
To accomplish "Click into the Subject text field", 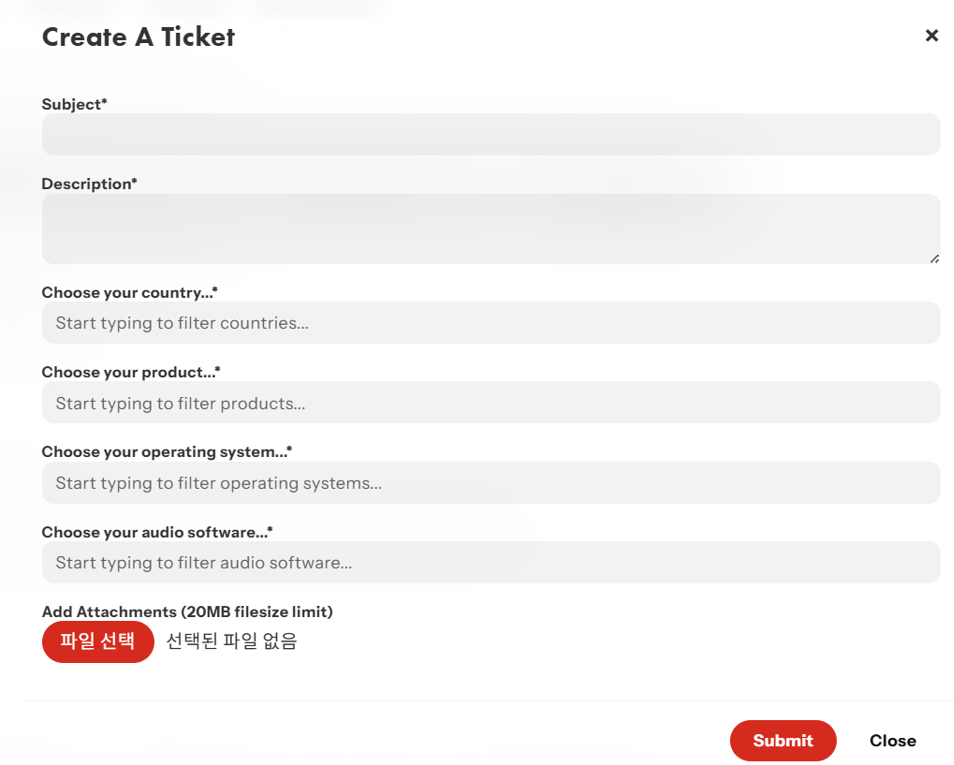I will [490, 135].
